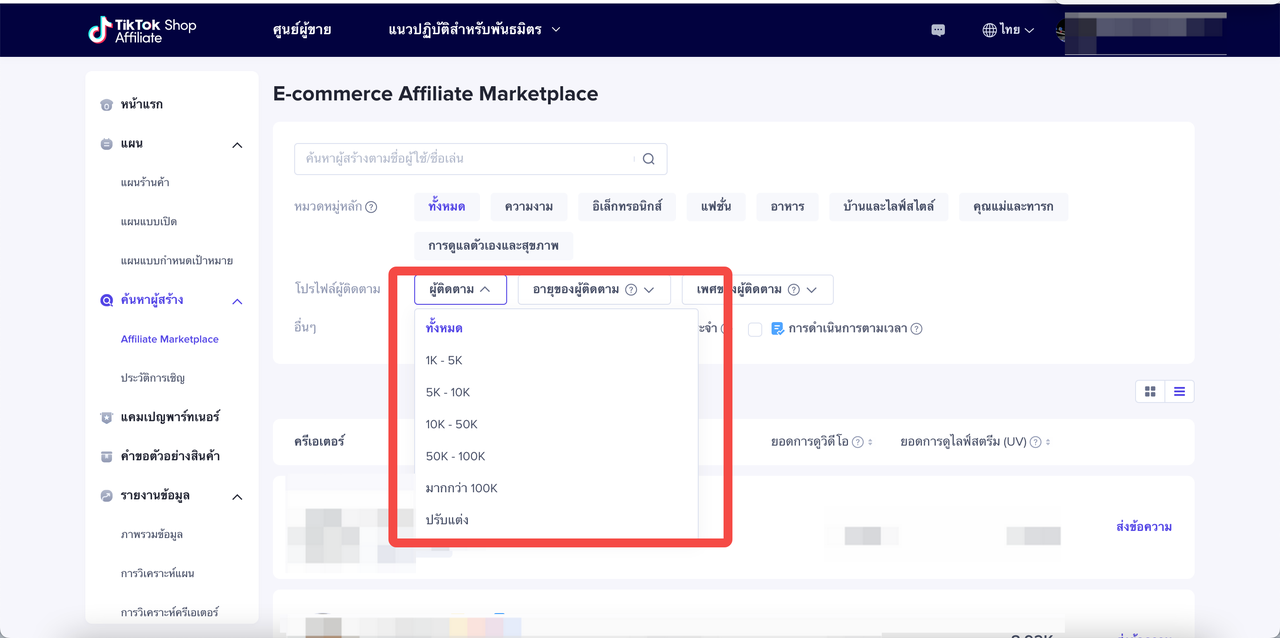Screen dimensions: 1280x638
Task: Collapse the รายงานข้อมูล sidebar section
Action: [x=237, y=496]
